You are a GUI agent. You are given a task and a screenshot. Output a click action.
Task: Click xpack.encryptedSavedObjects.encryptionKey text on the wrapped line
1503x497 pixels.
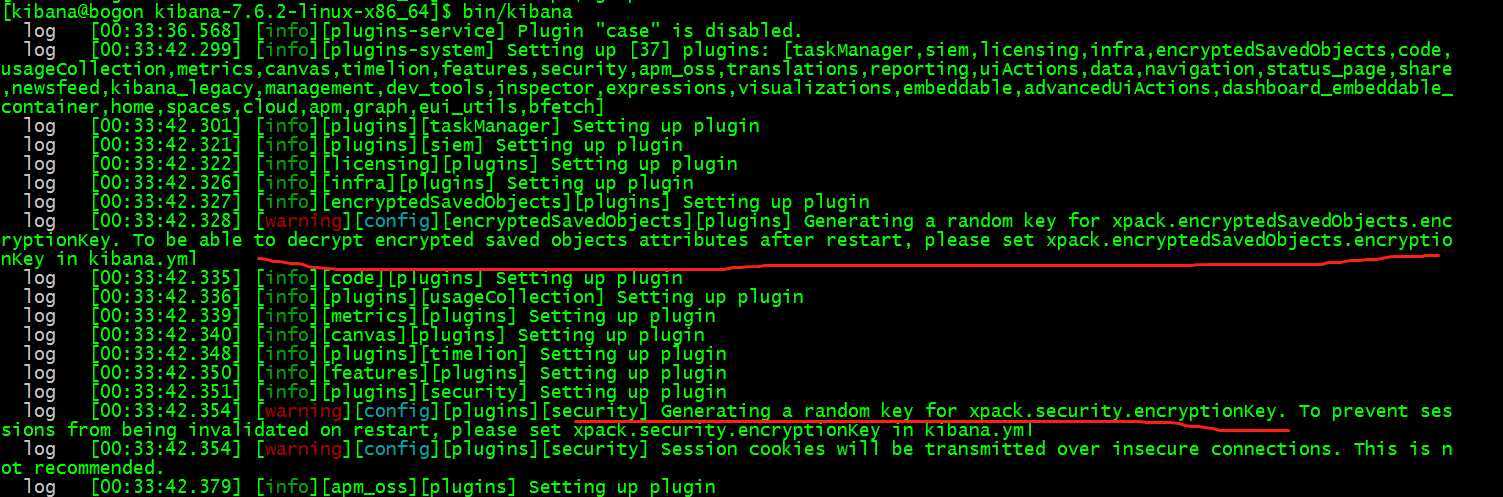1249,240
